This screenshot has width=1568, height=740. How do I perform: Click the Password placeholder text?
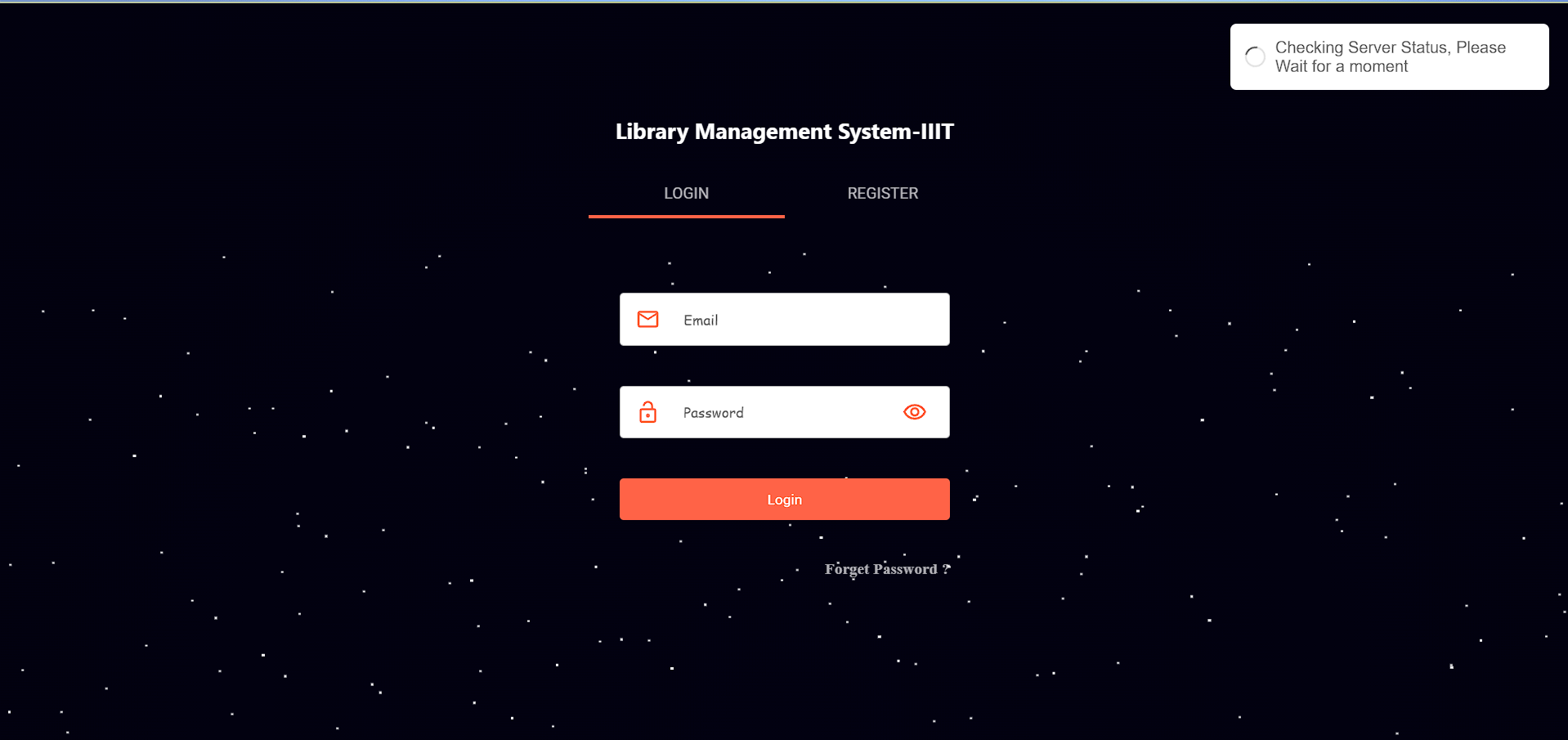(713, 413)
